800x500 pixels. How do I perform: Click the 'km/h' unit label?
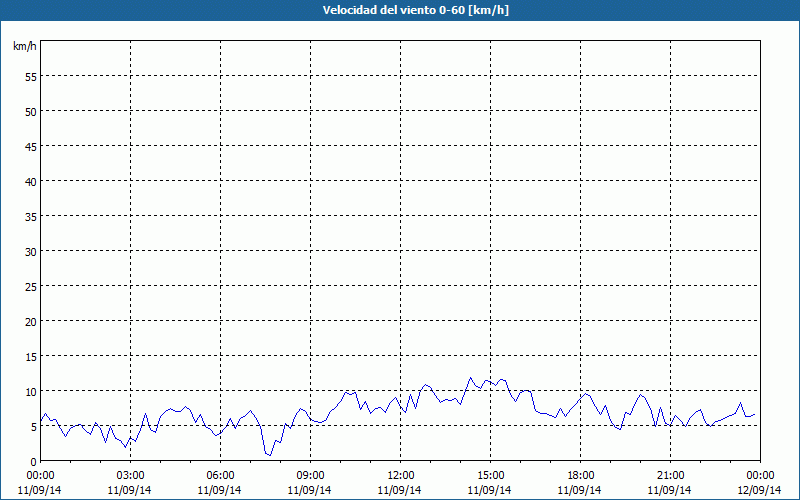pos(25,46)
